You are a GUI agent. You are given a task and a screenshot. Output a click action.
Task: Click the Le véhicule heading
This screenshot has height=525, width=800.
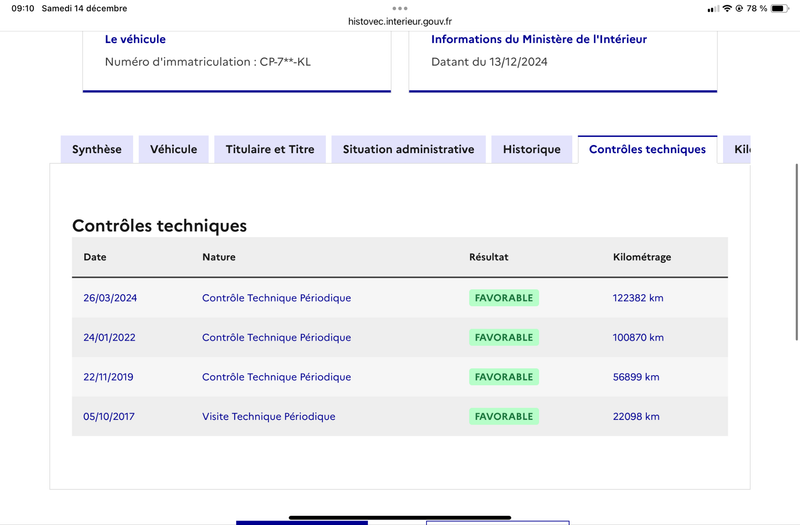[x=135, y=39]
